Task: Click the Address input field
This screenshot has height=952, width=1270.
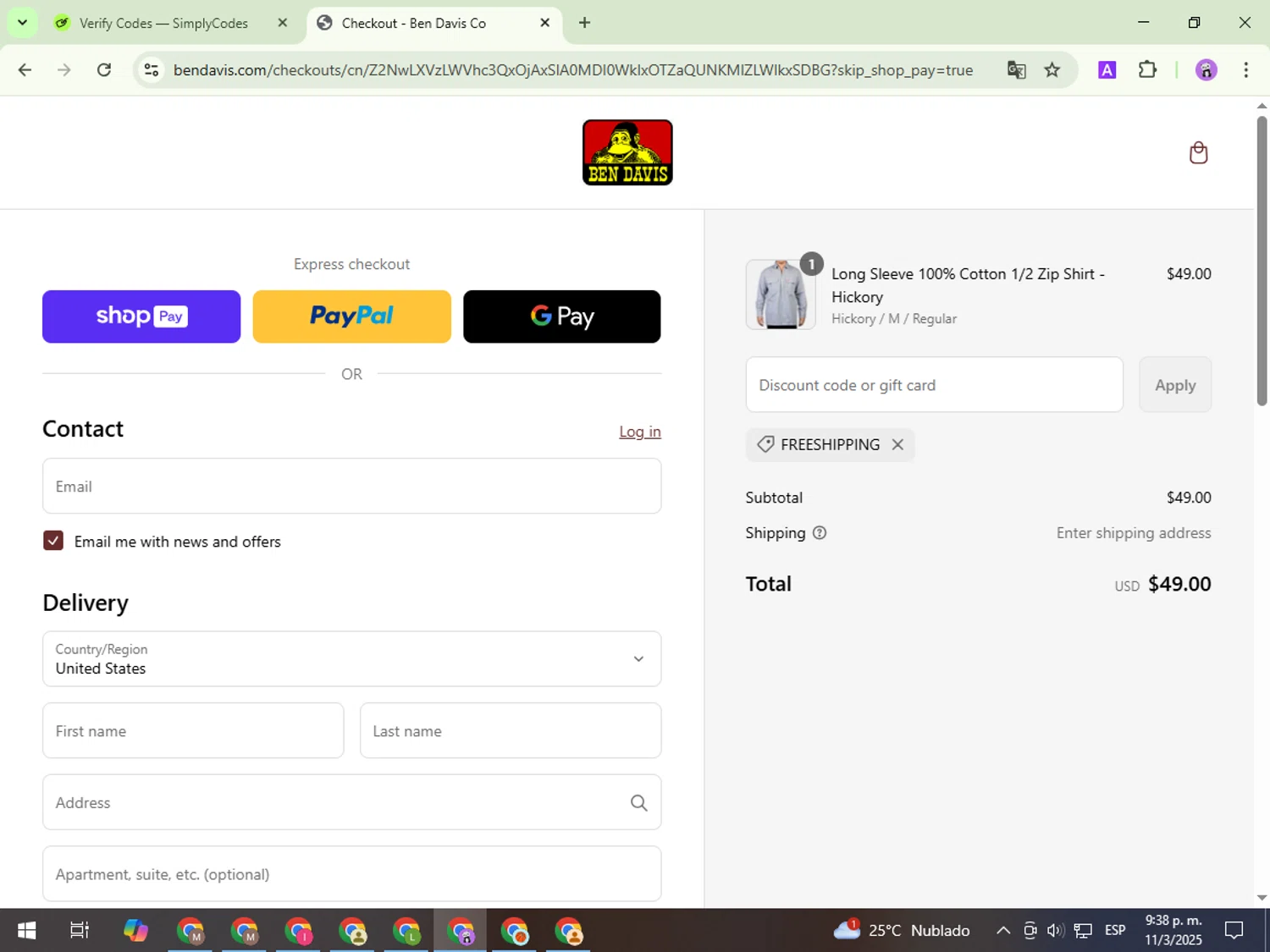Action: (351, 802)
